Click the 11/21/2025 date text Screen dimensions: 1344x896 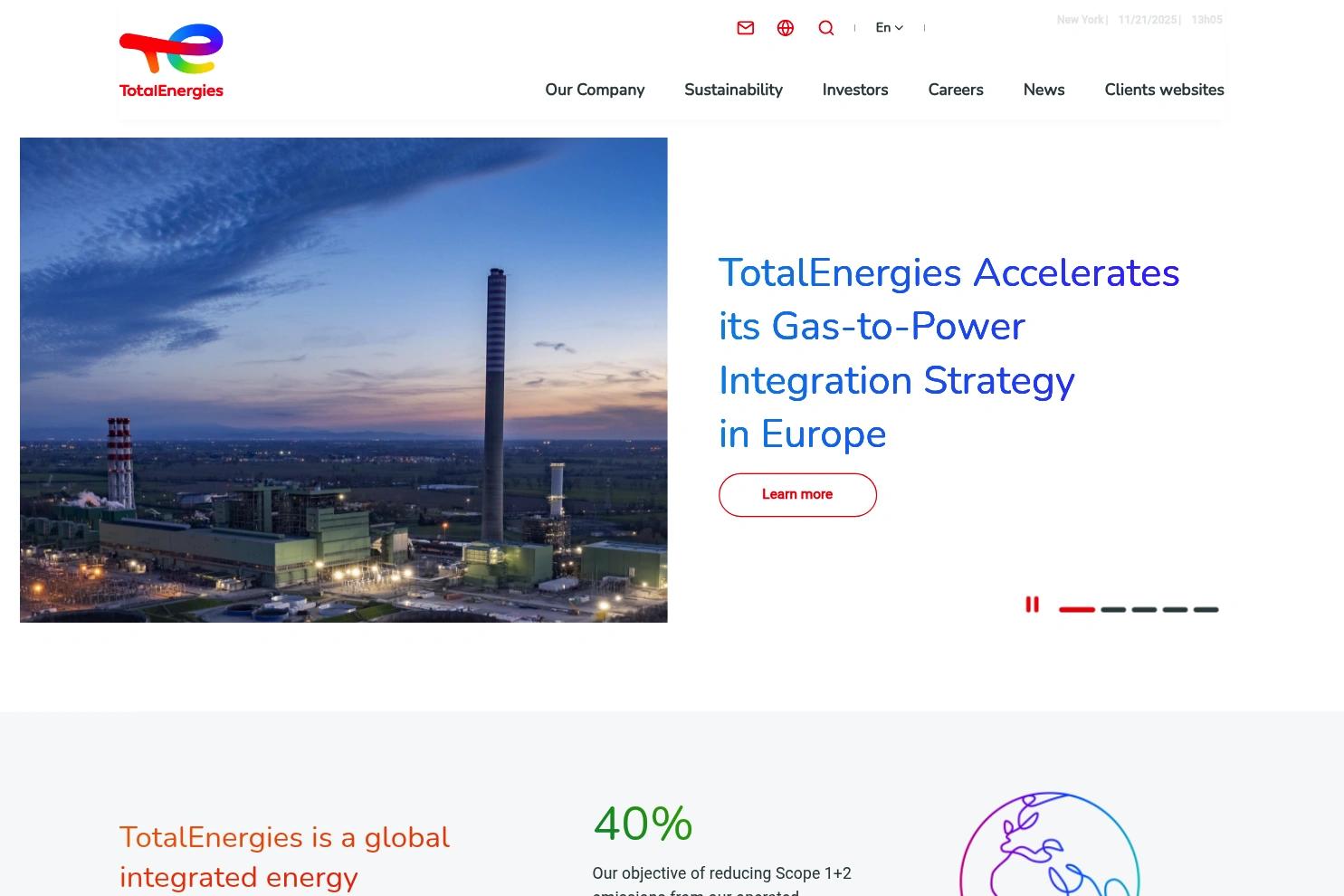(x=1148, y=20)
